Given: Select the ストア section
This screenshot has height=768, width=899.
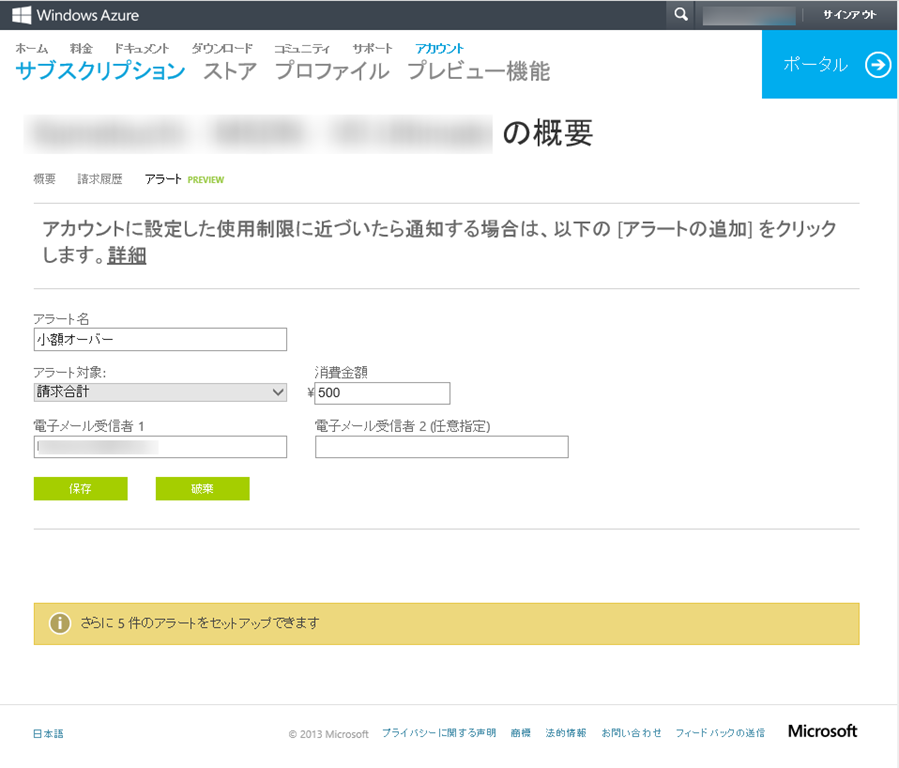Looking at the screenshot, I should point(230,70).
